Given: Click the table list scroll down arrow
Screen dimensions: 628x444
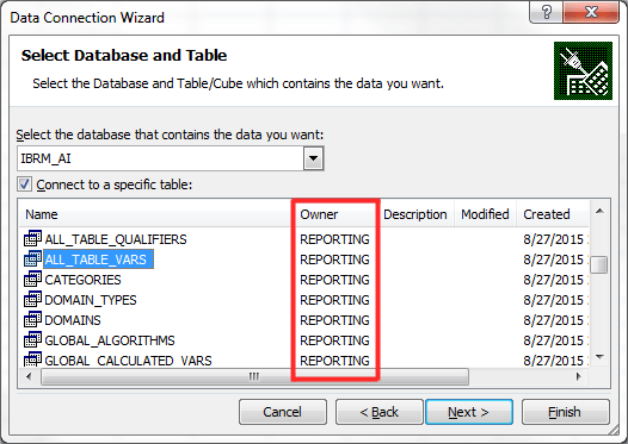Looking at the screenshot, I should pyautogui.click(x=600, y=356).
